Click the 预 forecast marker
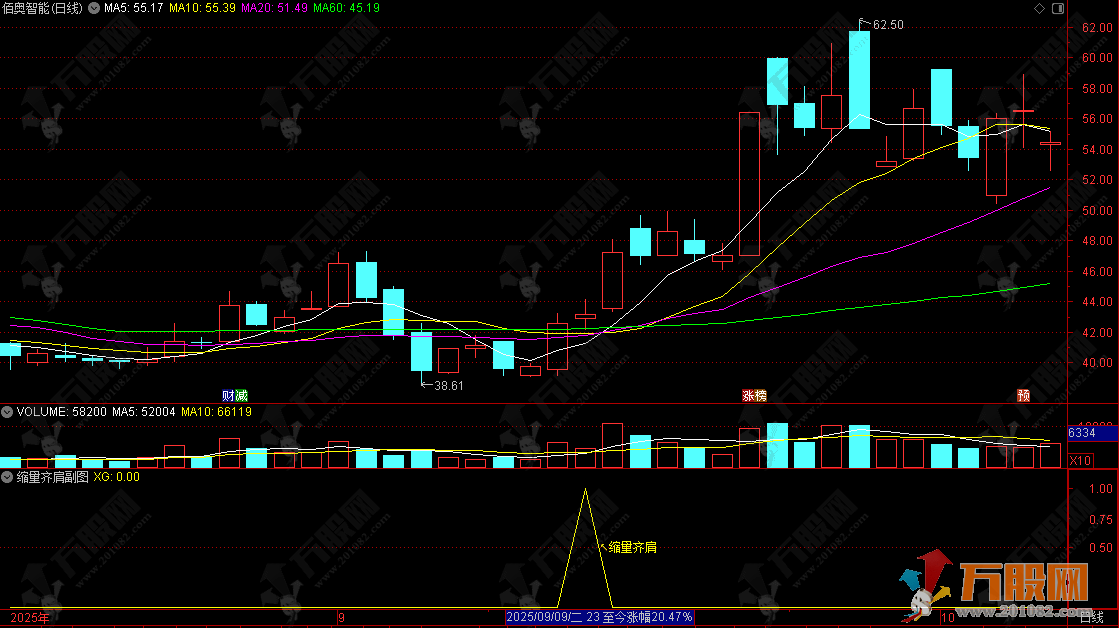 coord(1023,395)
